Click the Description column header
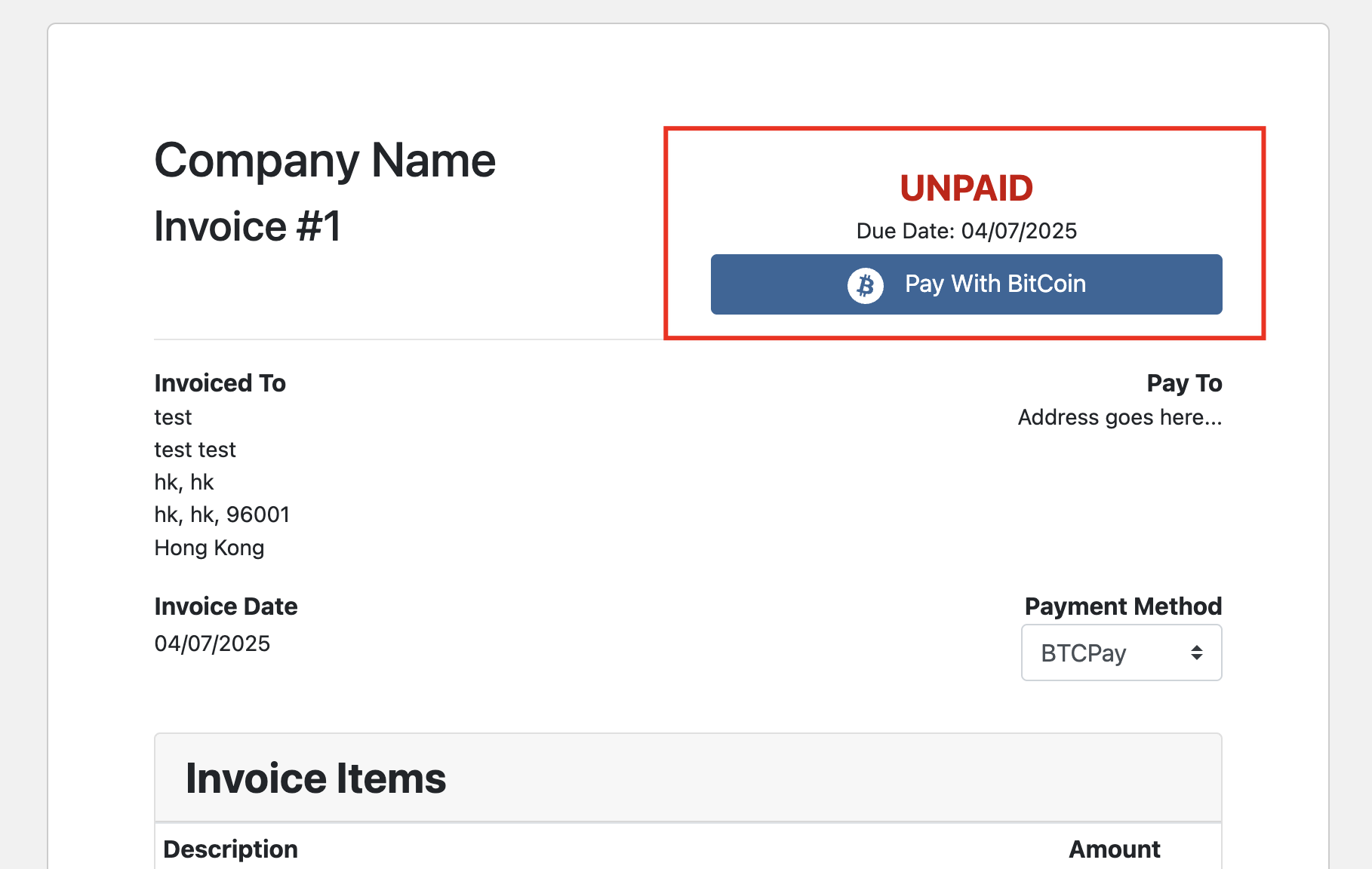 tap(232, 849)
